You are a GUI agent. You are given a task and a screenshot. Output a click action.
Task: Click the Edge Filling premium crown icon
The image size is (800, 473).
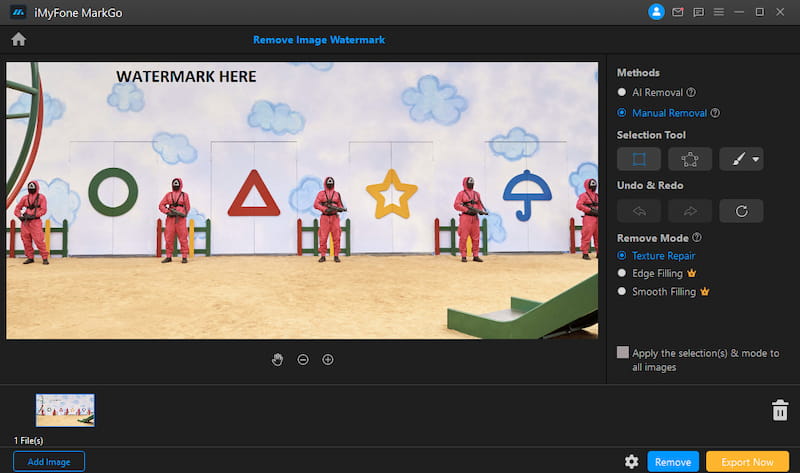tap(692, 273)
